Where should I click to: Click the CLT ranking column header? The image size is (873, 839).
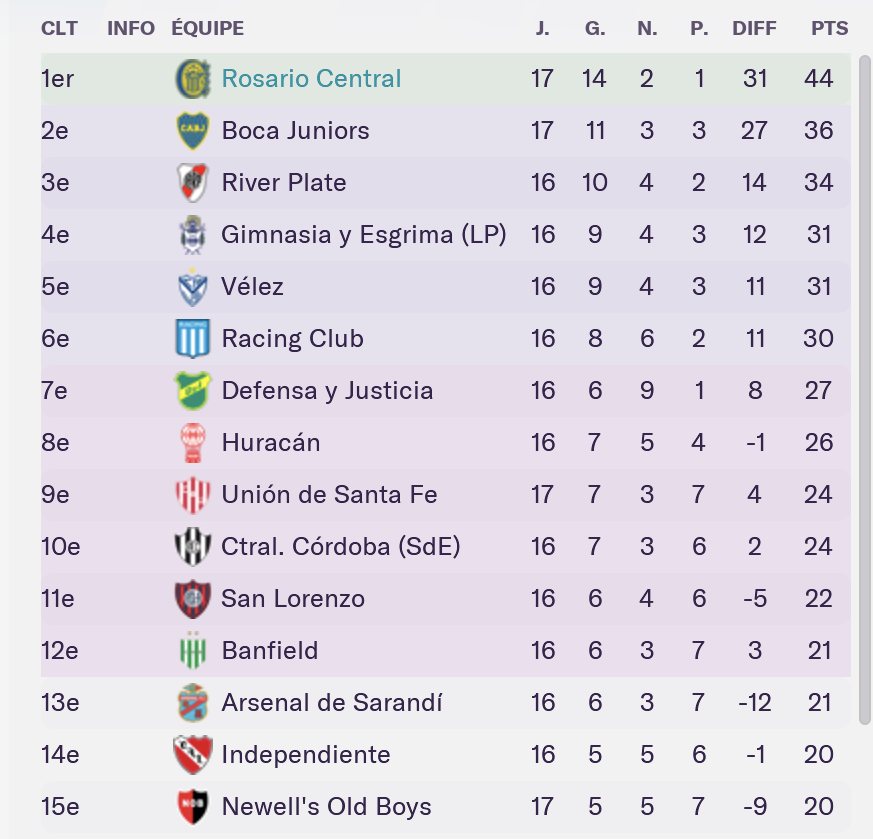(x=59, y=28)
